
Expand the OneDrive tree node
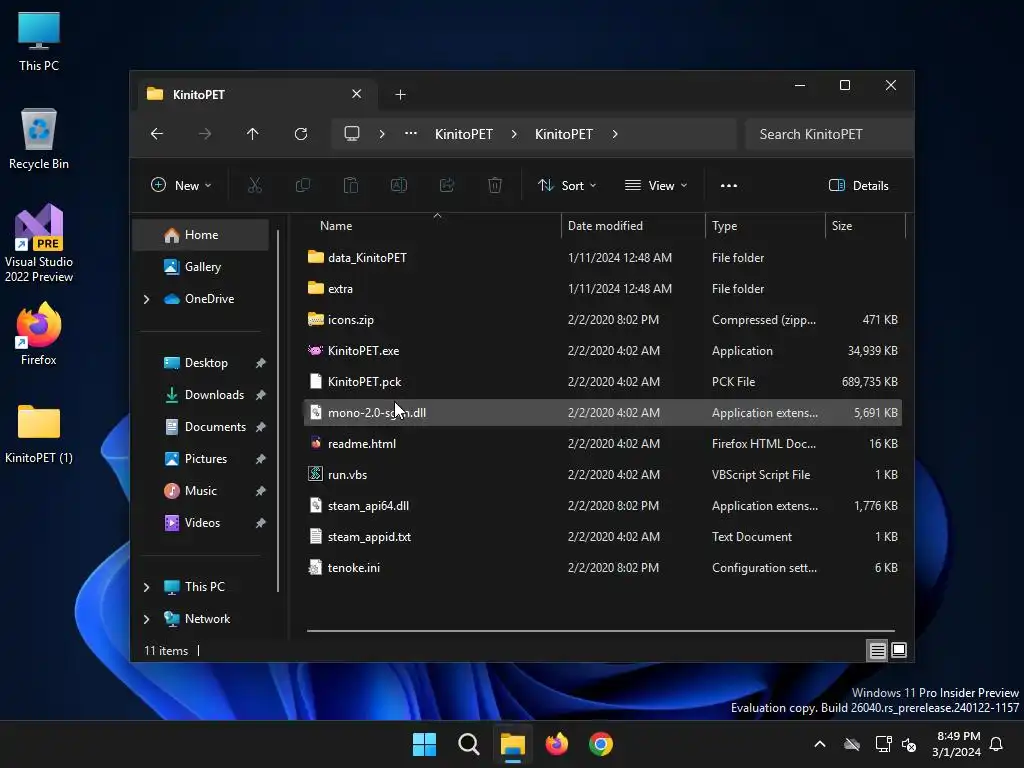click(x=146, y=299)
